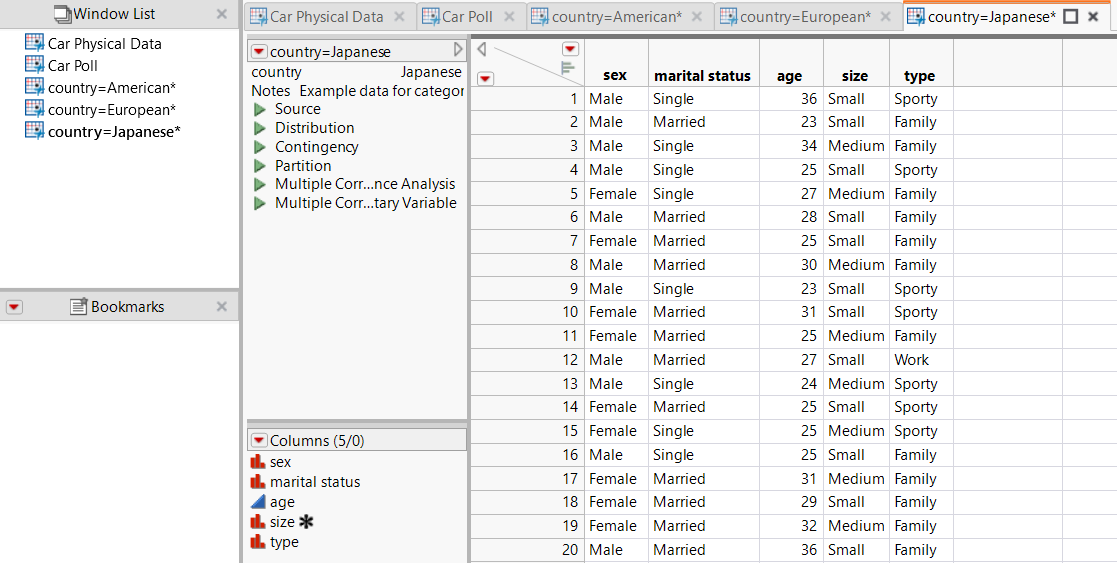
Task: Switch to the country=European tab
Action: pos(805,17)
